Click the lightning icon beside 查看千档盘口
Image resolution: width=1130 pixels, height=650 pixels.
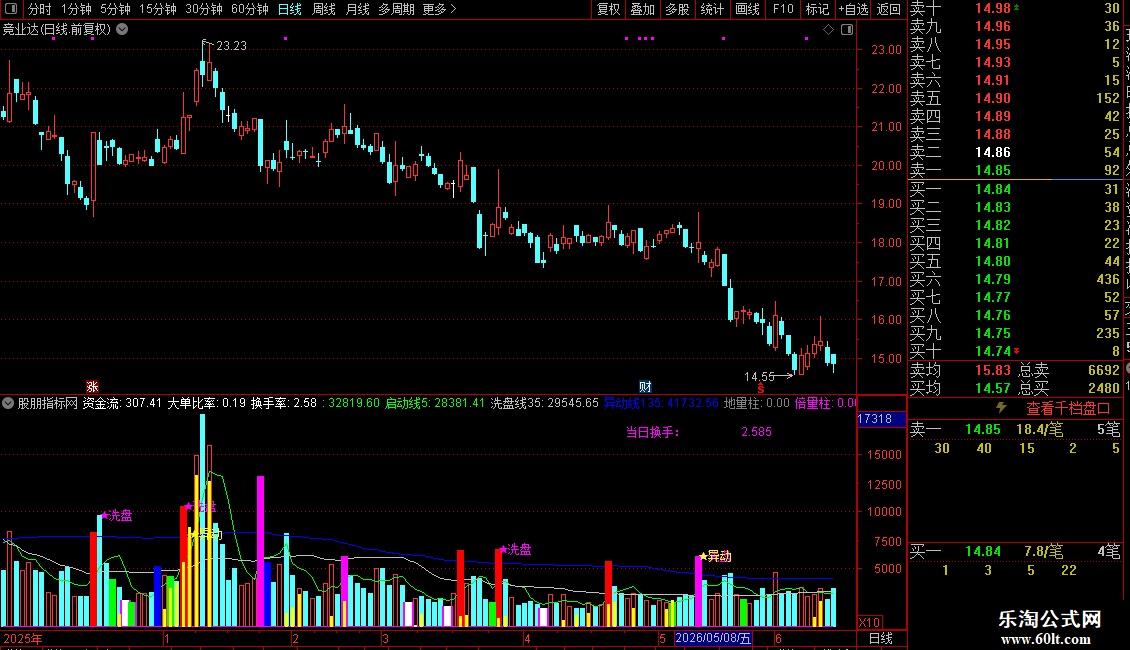pyautogui.click(x=1001, y=408)
